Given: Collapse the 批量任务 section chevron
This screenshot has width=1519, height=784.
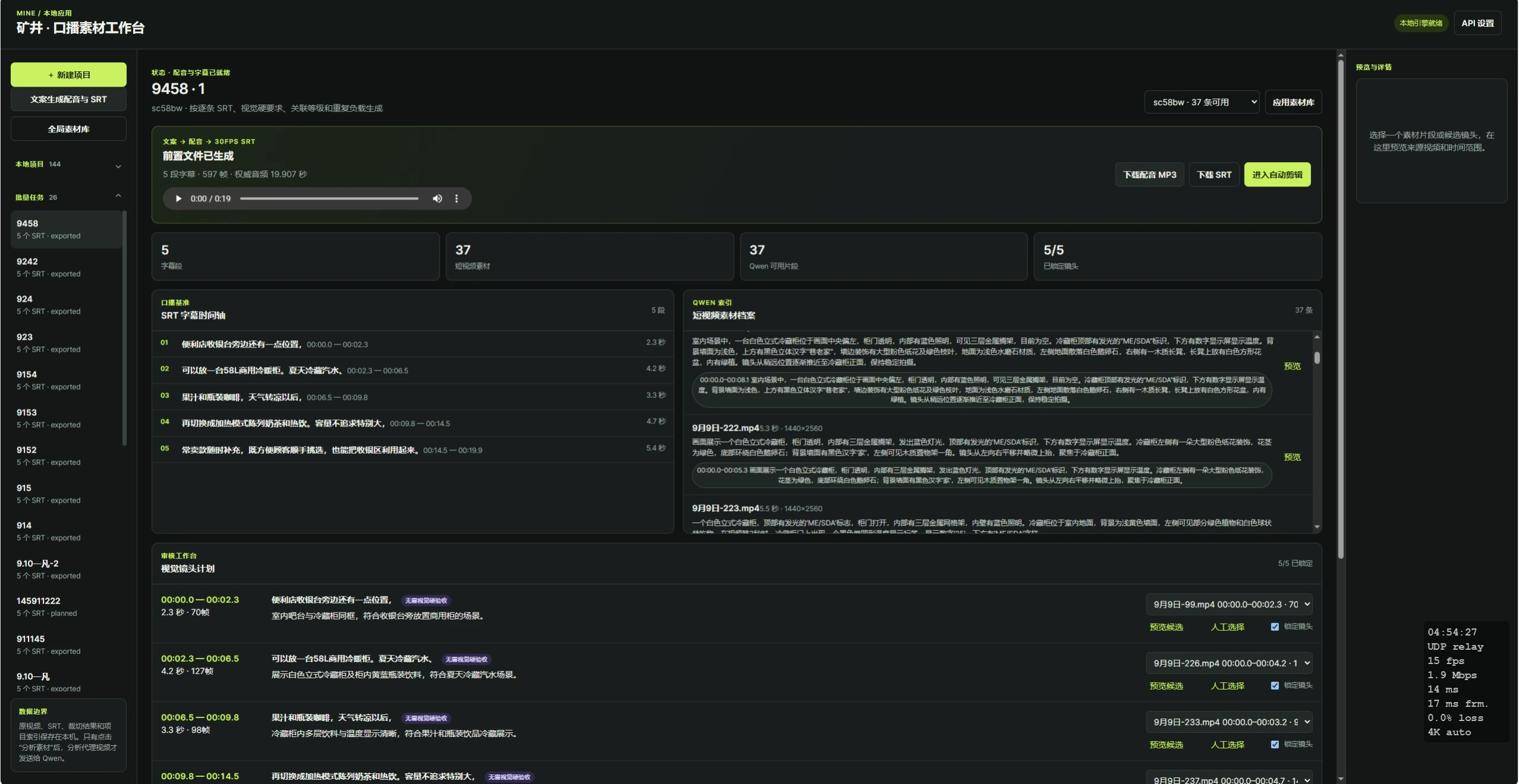Looking at the screenshot, I should (118, 196).
